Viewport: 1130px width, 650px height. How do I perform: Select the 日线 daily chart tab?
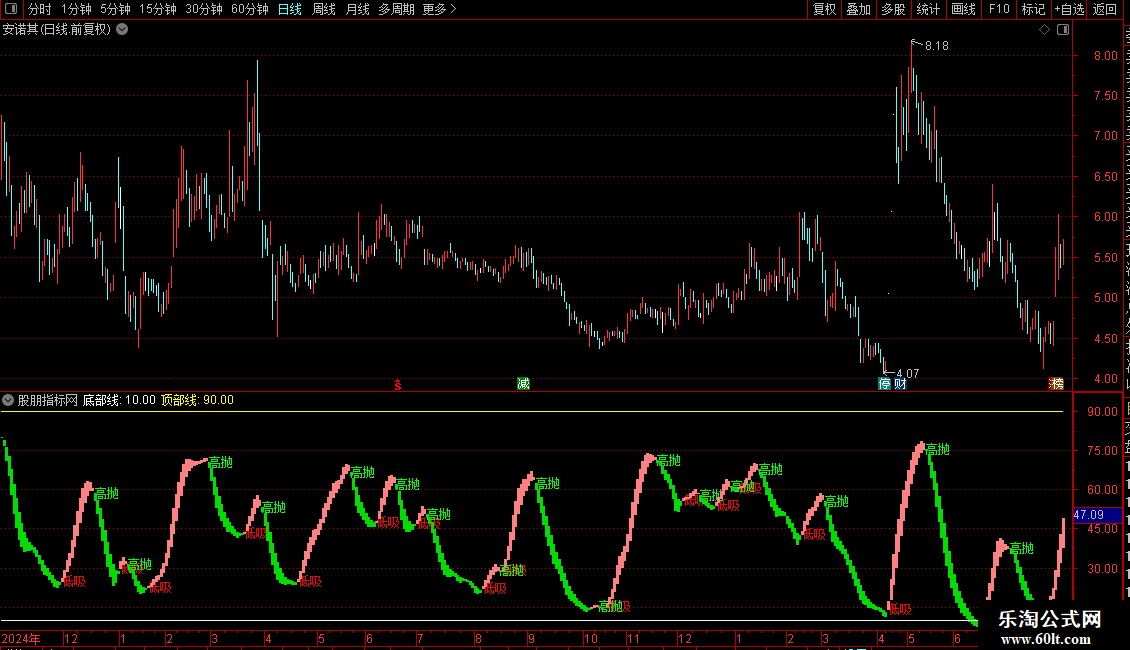(290, 9)
